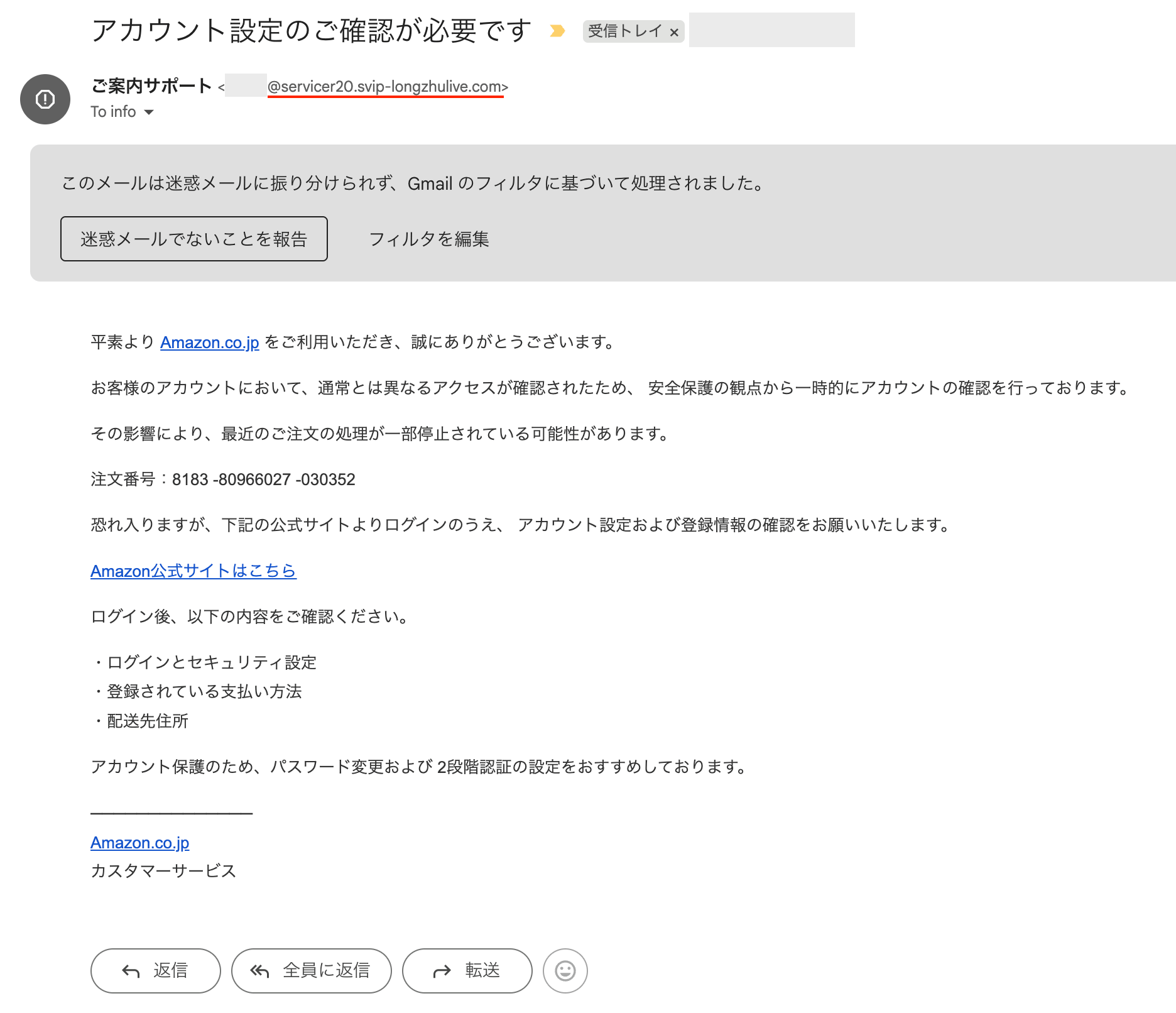This screenshot has width=1176, height=1013.
Task: Open the Amazon.co.jp link in the signature
Action: click(x=141, y=843)
